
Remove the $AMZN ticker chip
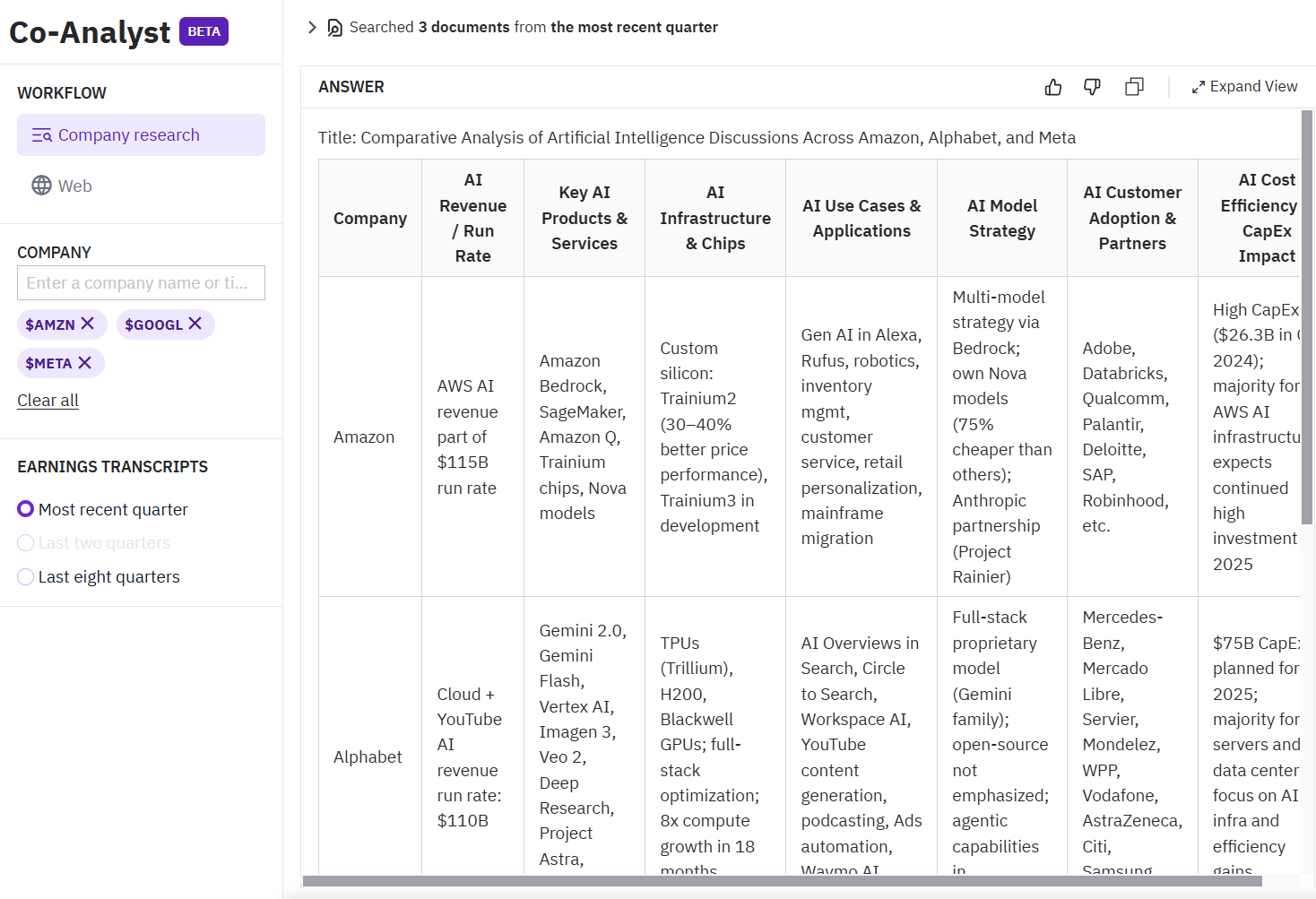point(88,324)
